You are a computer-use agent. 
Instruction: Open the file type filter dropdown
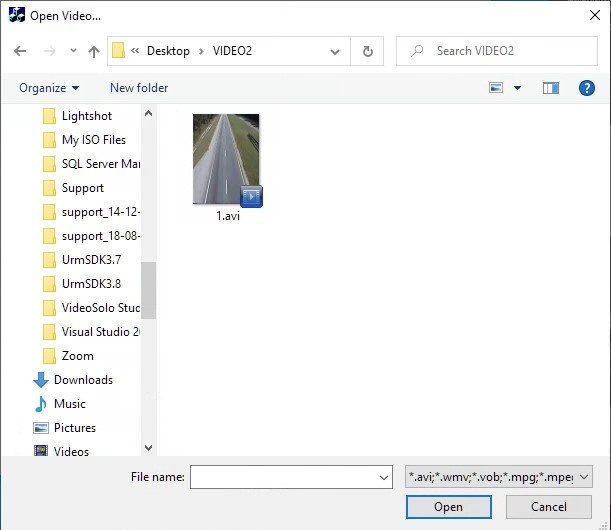(x=499, y=477)
